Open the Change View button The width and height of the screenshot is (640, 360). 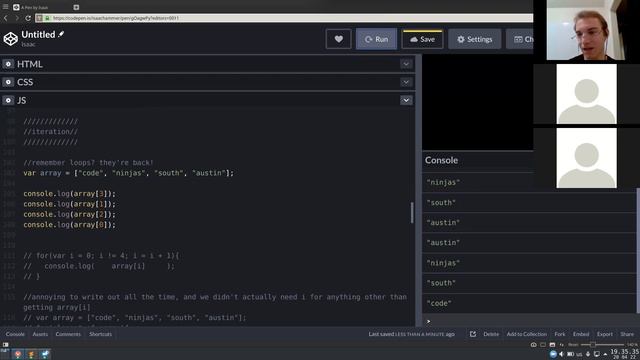pyautogui.click(x=520, y=39)
